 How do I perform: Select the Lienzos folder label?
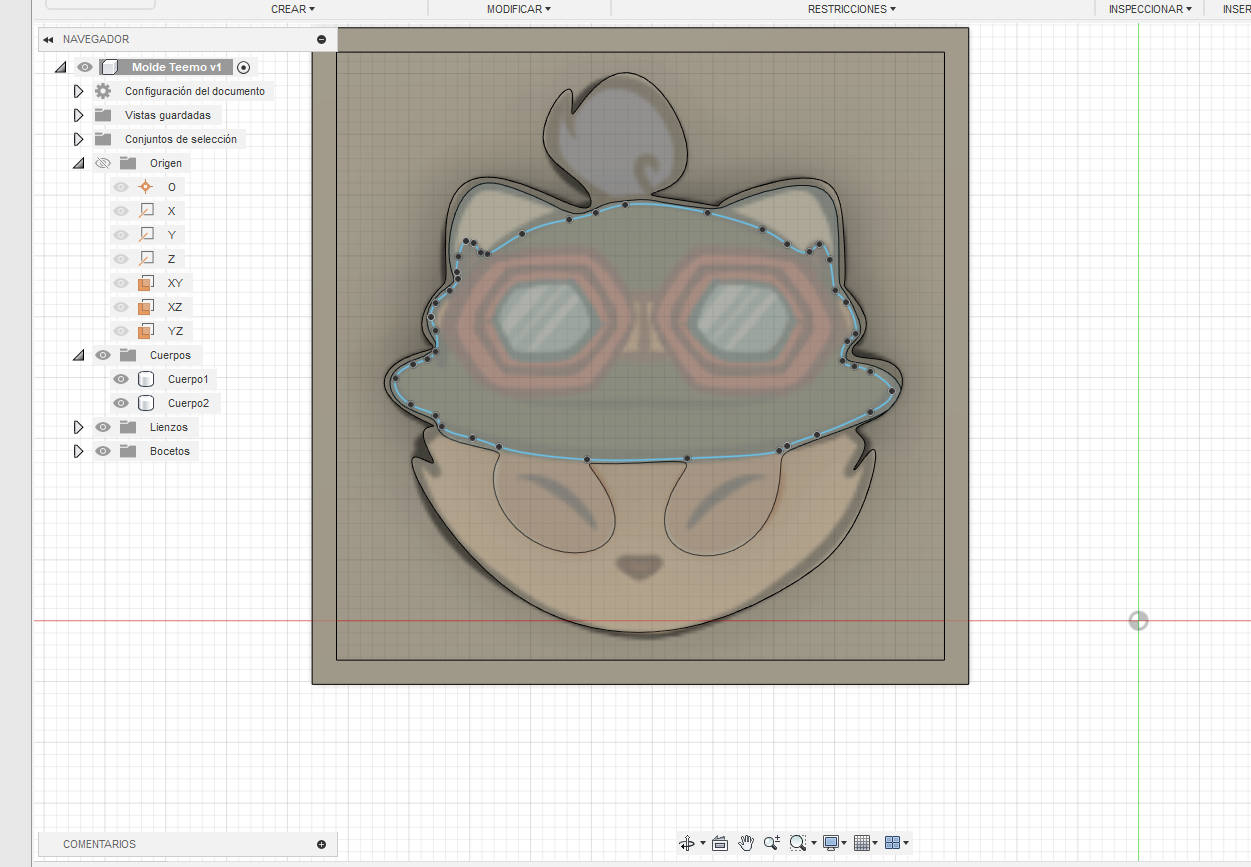[x=169, y=427]
